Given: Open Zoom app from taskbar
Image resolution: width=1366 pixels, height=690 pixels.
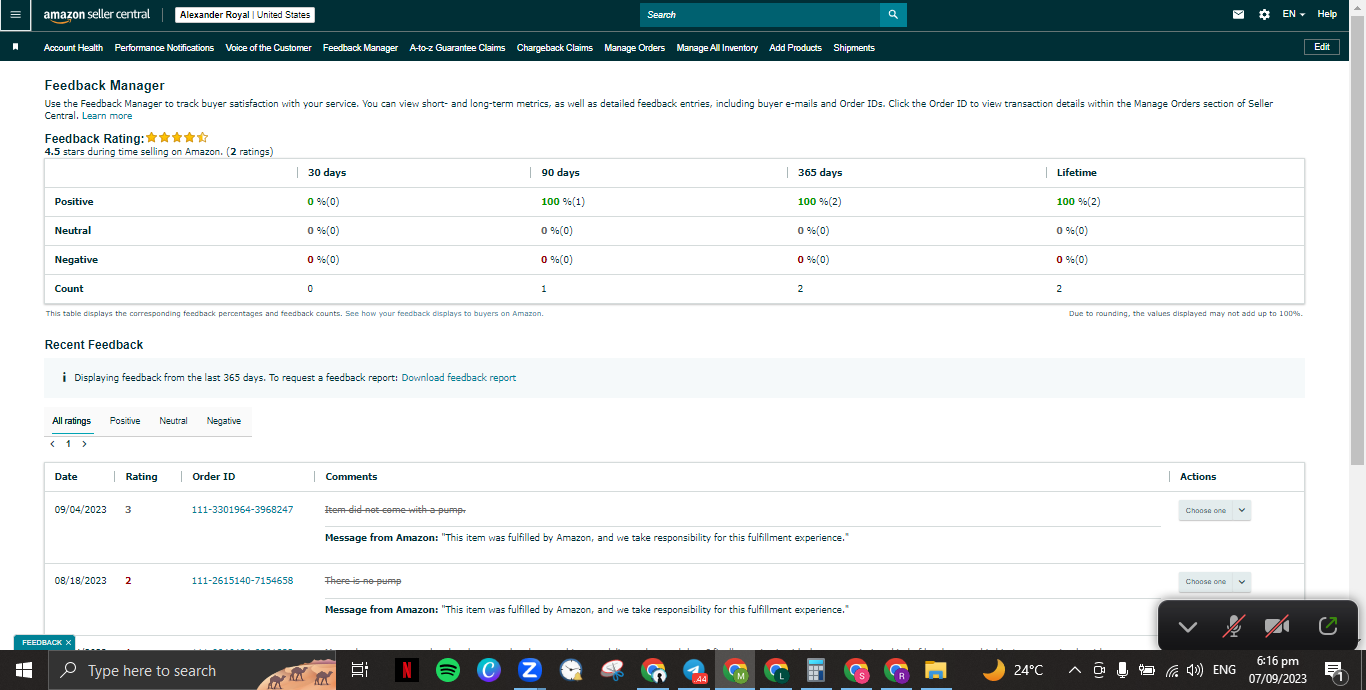Looking at the screenshot, I should pos(530,670).
